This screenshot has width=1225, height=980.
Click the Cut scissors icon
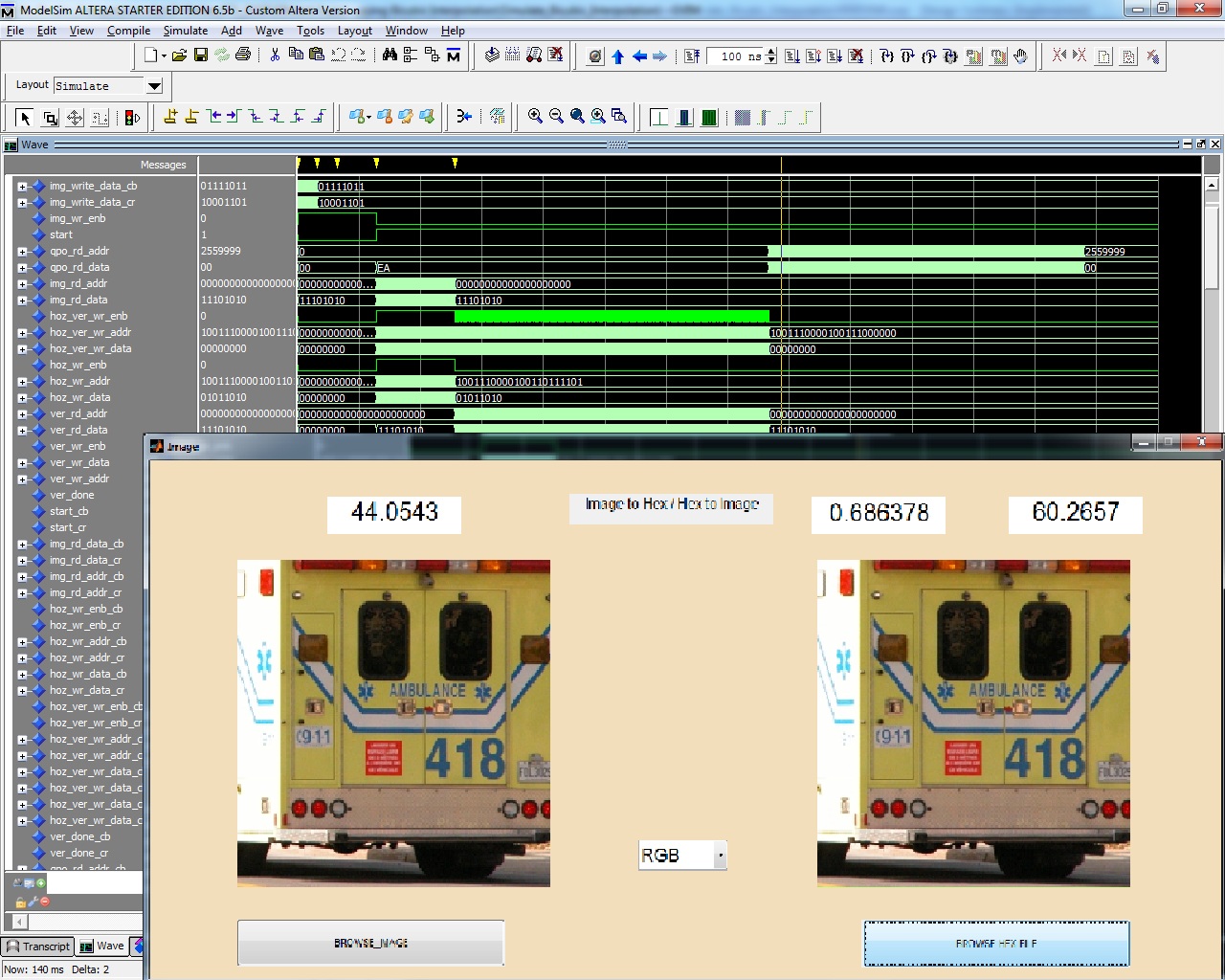coord(275,56)
